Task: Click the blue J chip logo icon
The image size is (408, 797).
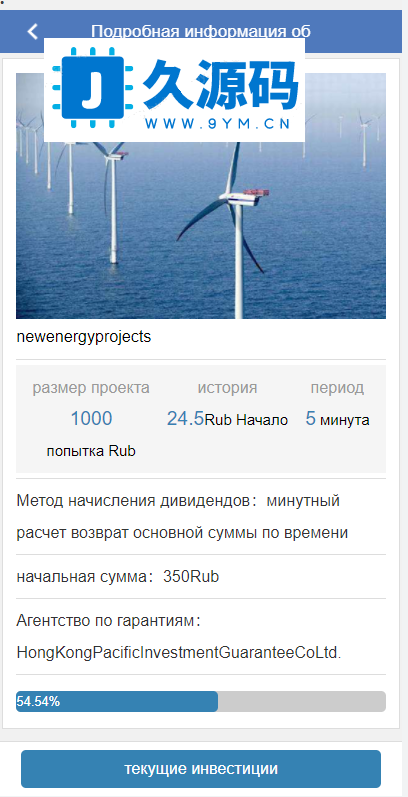Action: pos(93,88)
